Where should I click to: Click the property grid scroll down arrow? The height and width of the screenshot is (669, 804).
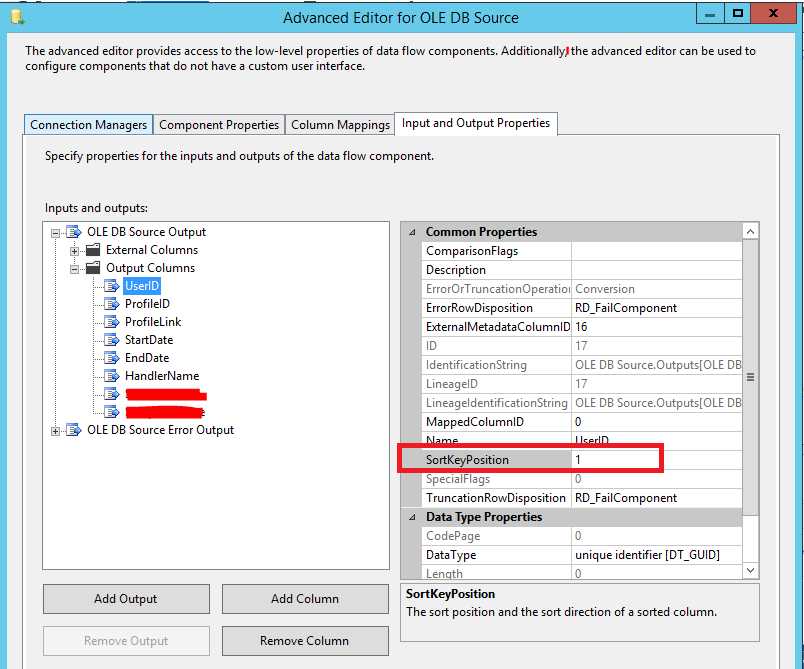tap(750, 570)
